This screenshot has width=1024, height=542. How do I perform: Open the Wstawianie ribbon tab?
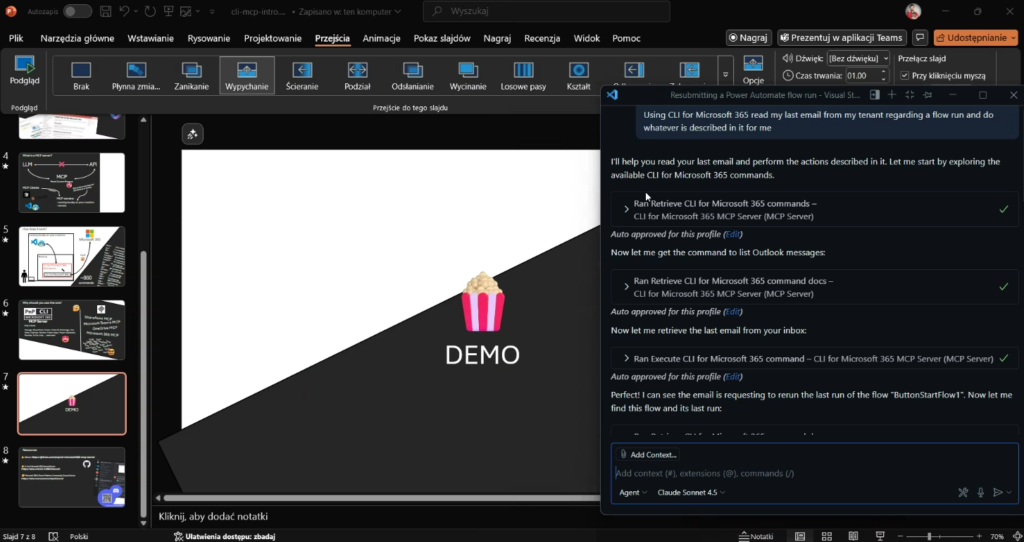151,38
